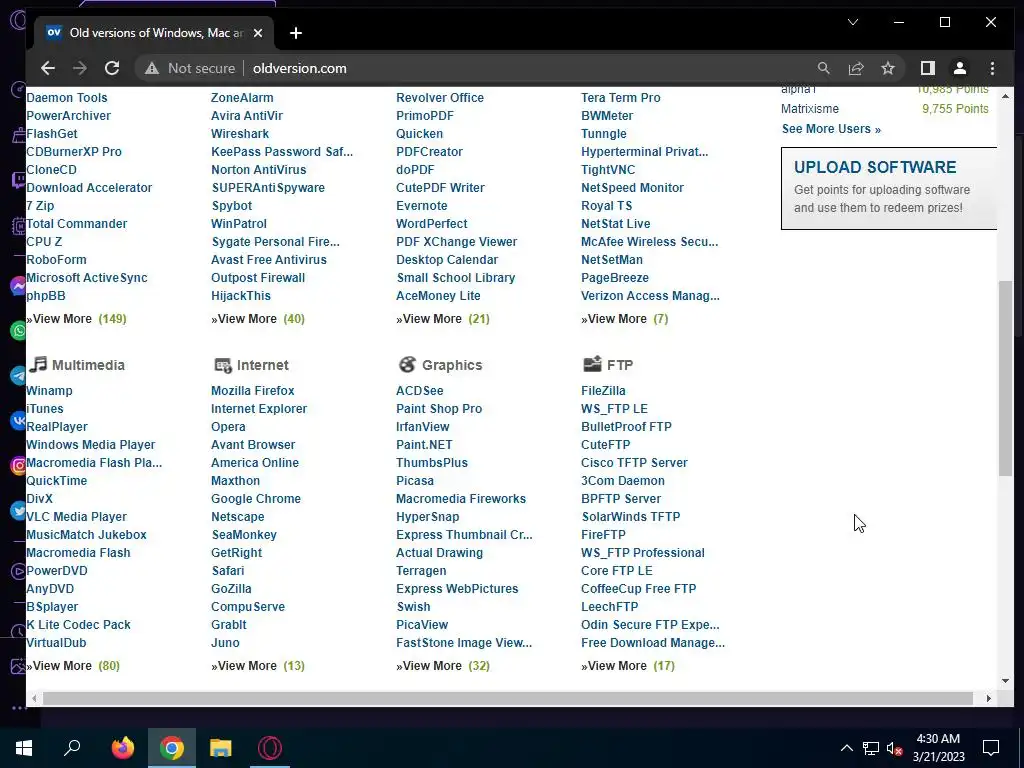1024x768 pixels.
Task: Show hidden system tray icons
Action: [x=846, y=748]
